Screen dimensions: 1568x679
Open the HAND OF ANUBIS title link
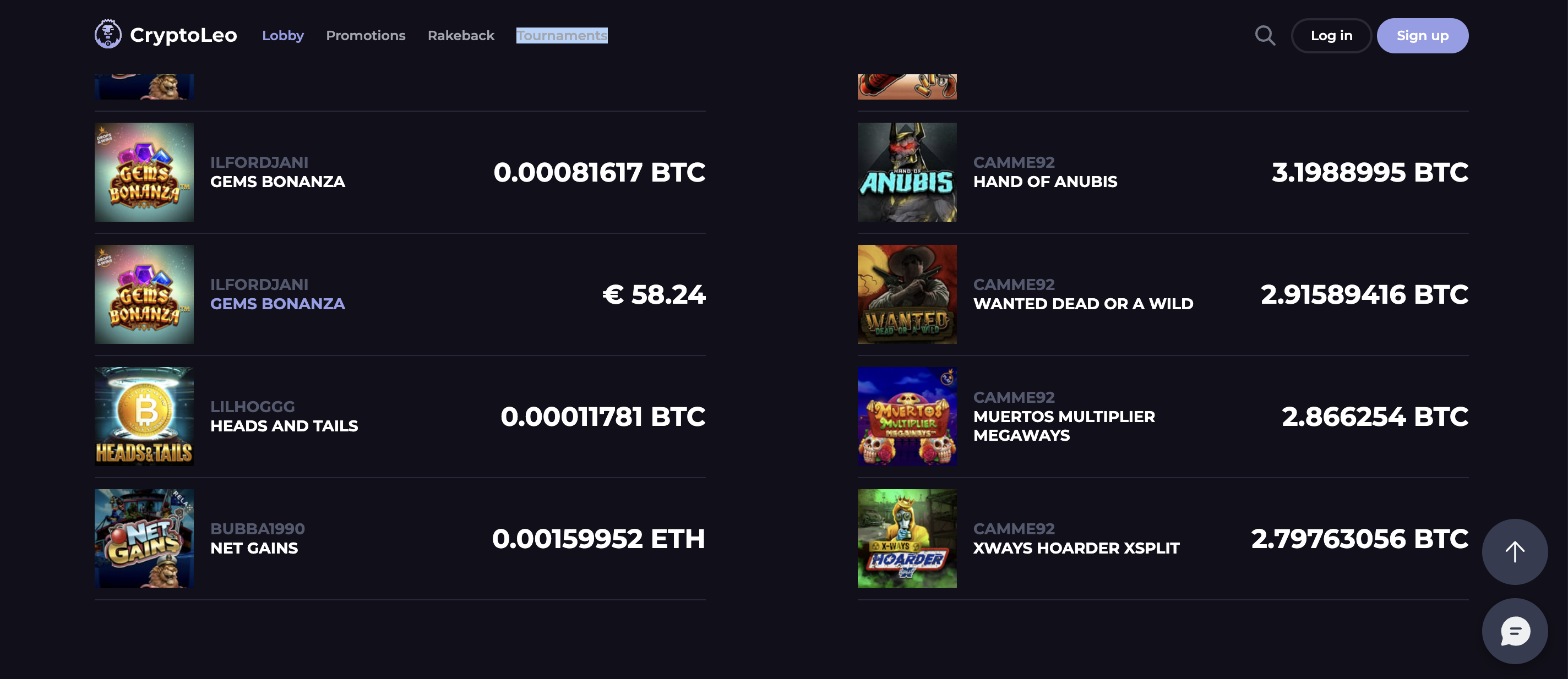[1045, 182]
